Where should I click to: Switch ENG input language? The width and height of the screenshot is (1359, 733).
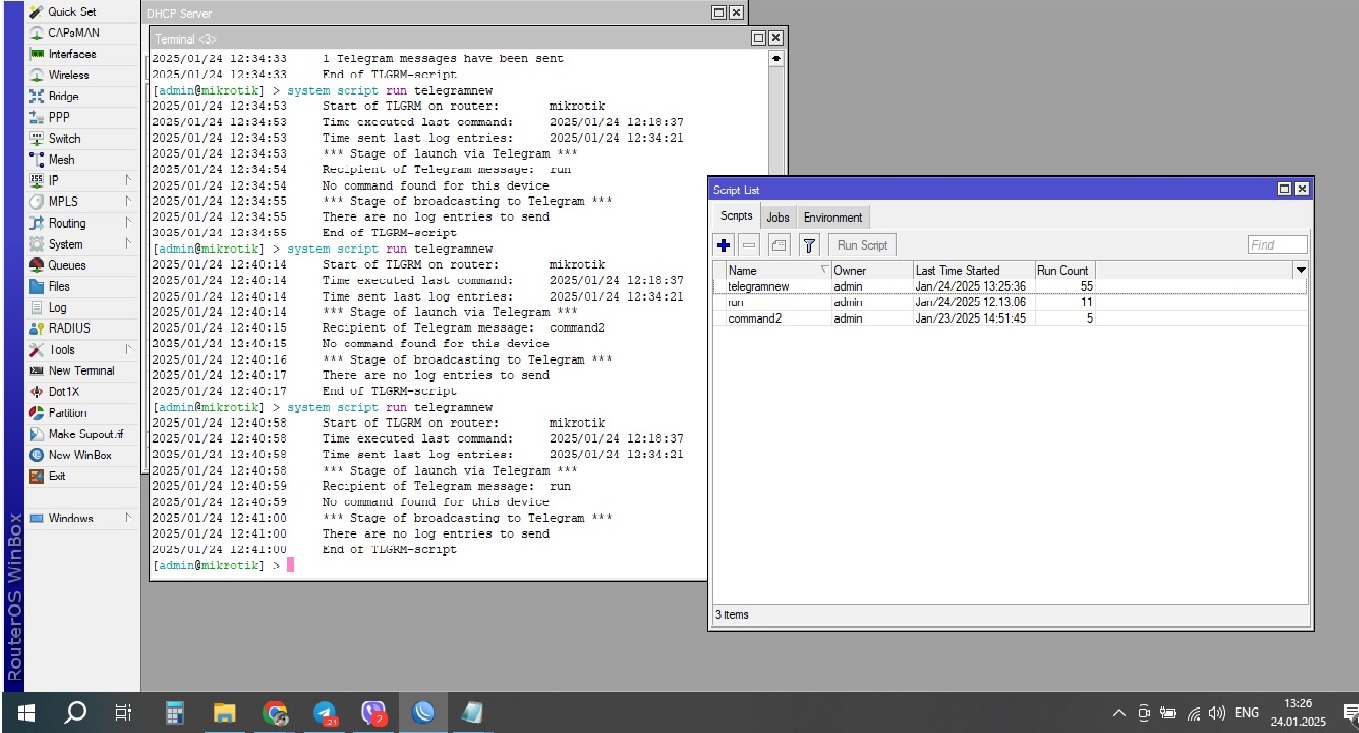[1247, 713]
